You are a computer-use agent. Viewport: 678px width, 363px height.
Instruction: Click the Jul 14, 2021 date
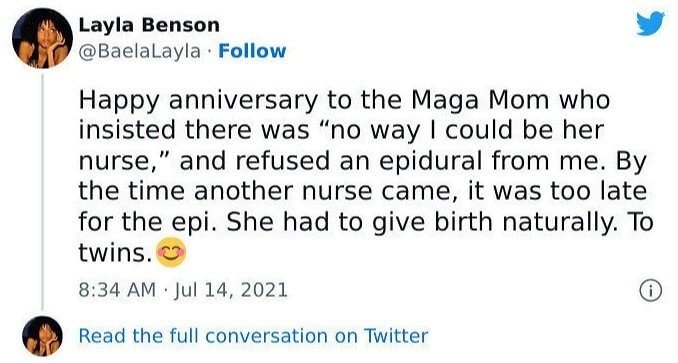tap(230, 290)
